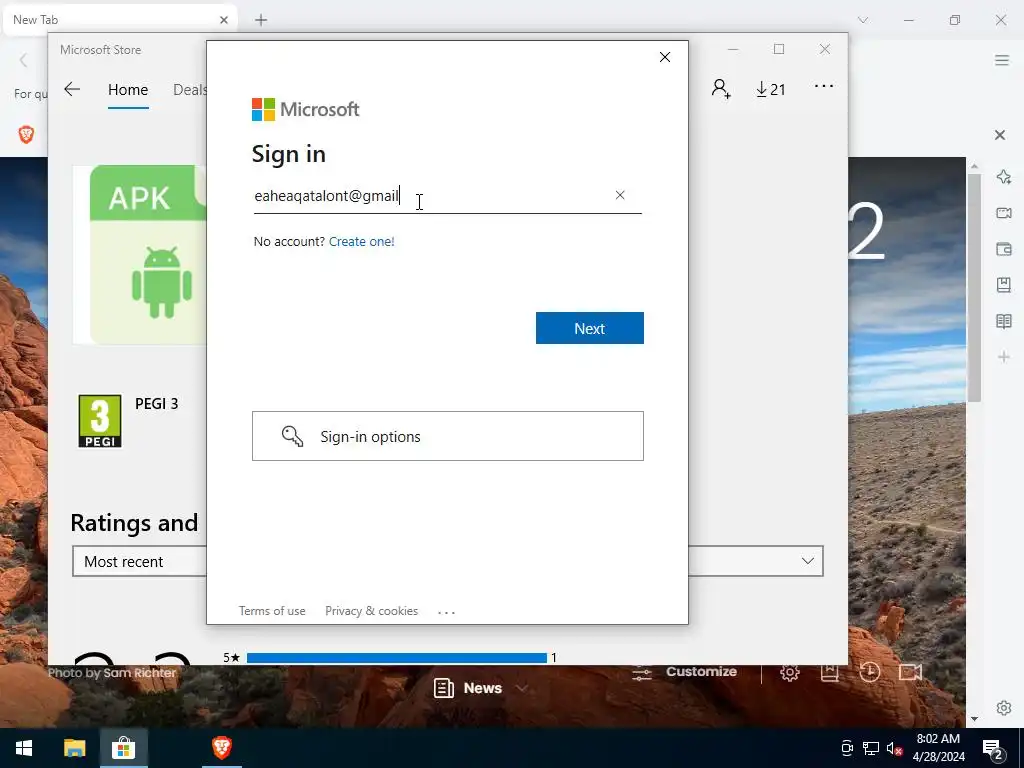Image resolution: width=1024 pixels, height=768 pixels.
Task: Open Brave Talk camera icon on new tab
Action: pos(910,672)
